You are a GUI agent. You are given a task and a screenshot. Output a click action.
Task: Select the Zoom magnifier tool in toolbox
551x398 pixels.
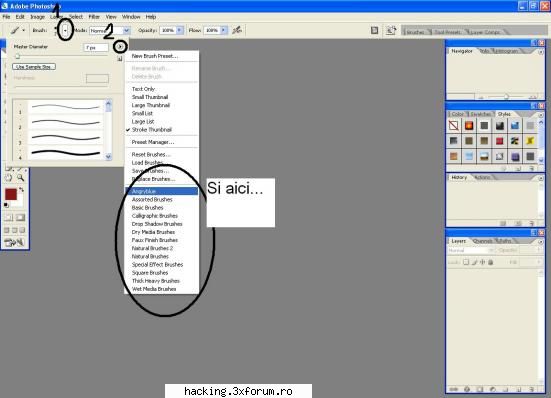tap(21, 178)
